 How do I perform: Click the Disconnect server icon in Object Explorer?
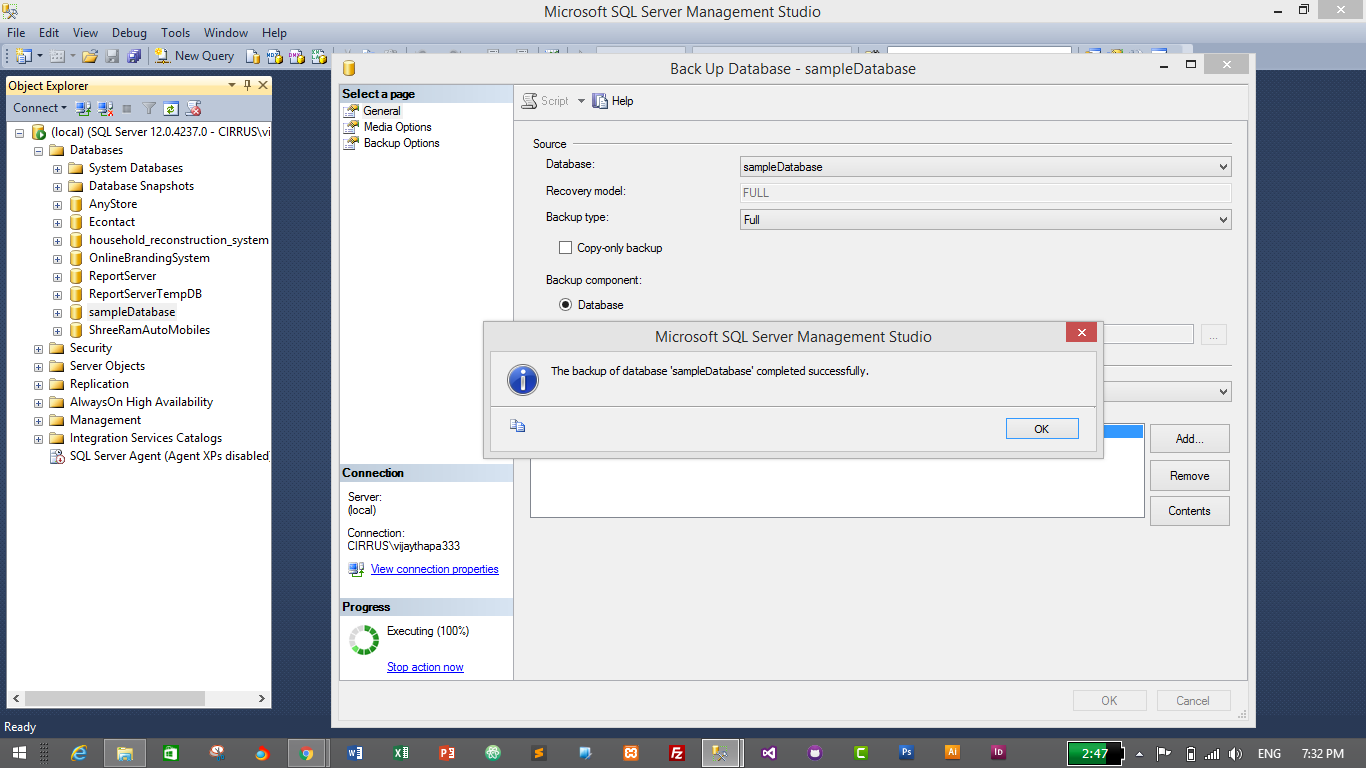tap(104, 107)
